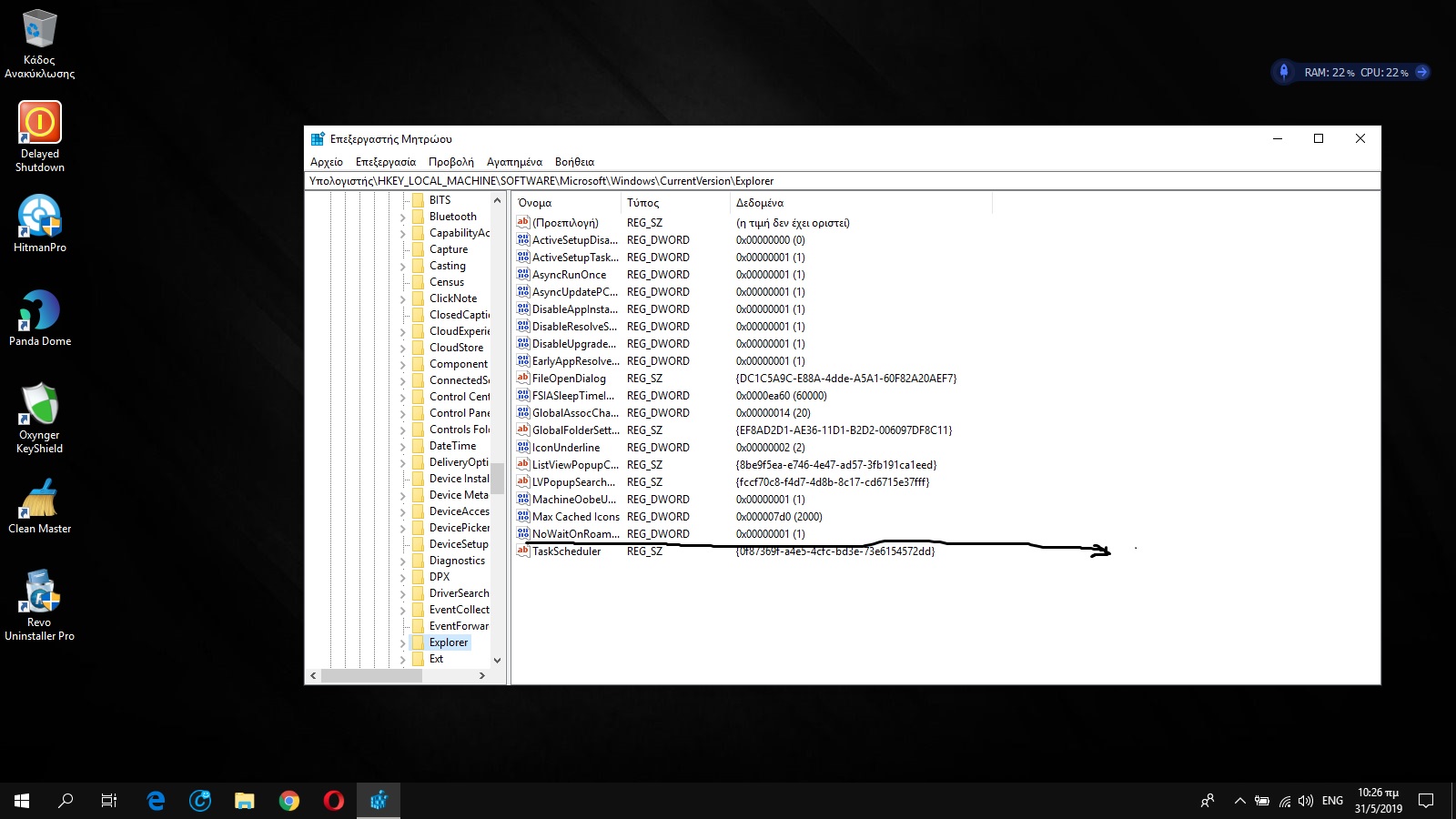
Task: Expand the ClickNote registry key
Action: [403, 299]
